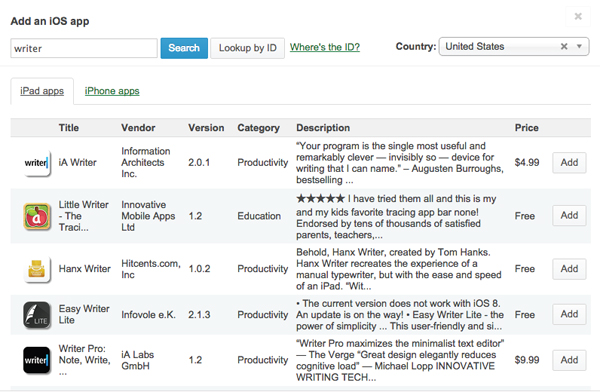Clear the United States country selection

[x=564, y=46]
